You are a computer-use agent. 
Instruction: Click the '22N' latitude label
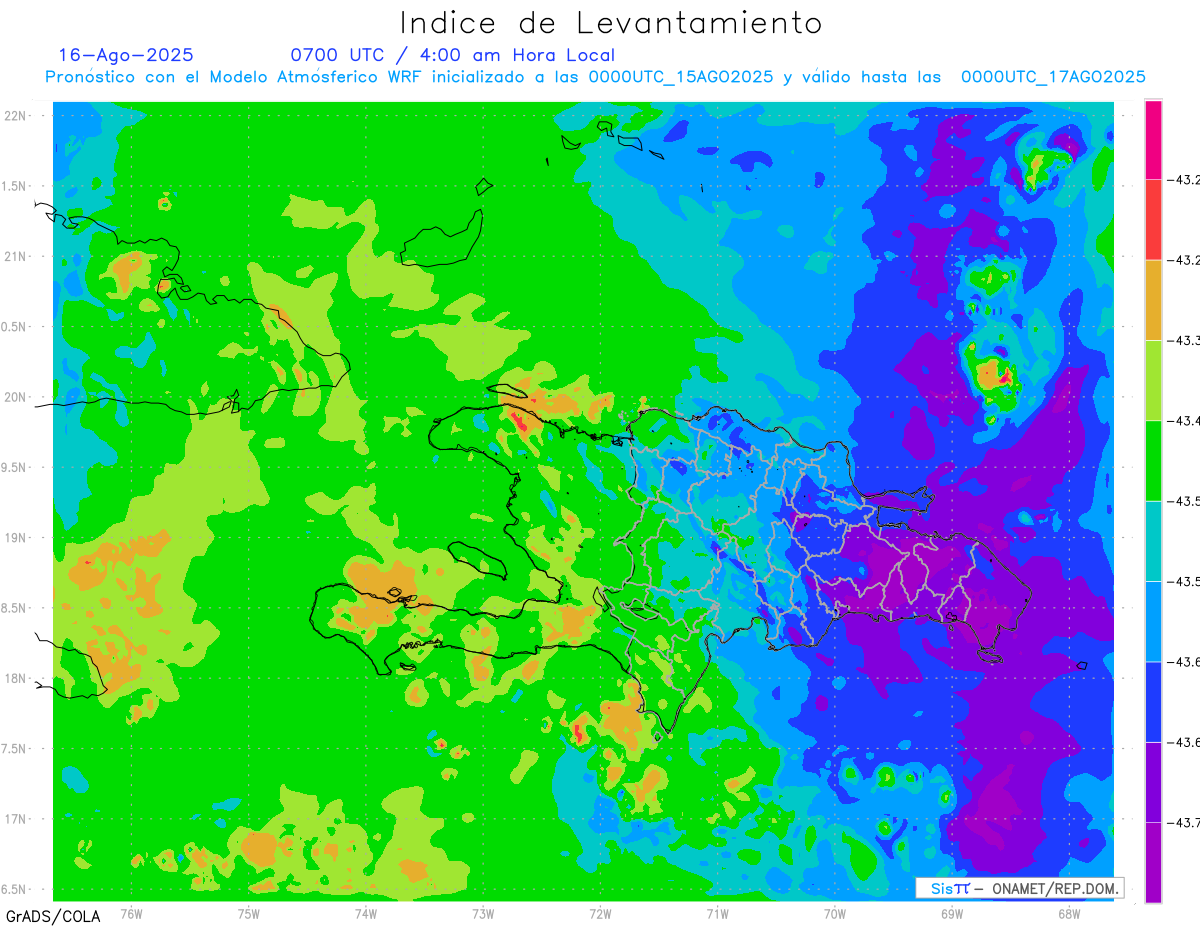15,116
